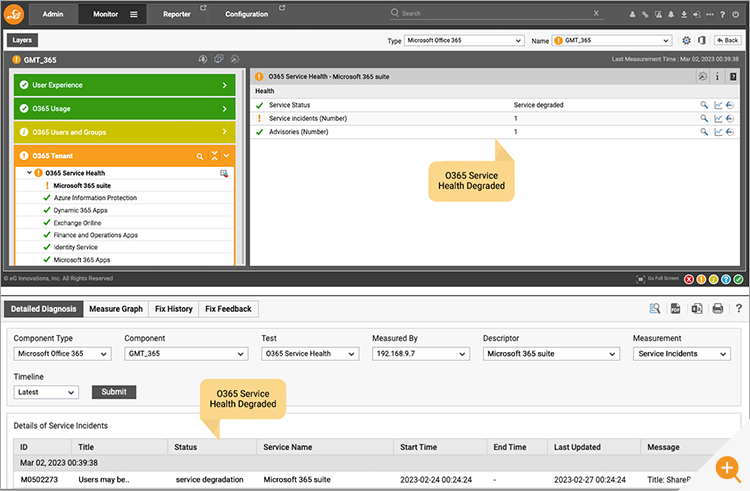Switch to the Measure Graph tab
Screen dimensions: 750x491
116,309
